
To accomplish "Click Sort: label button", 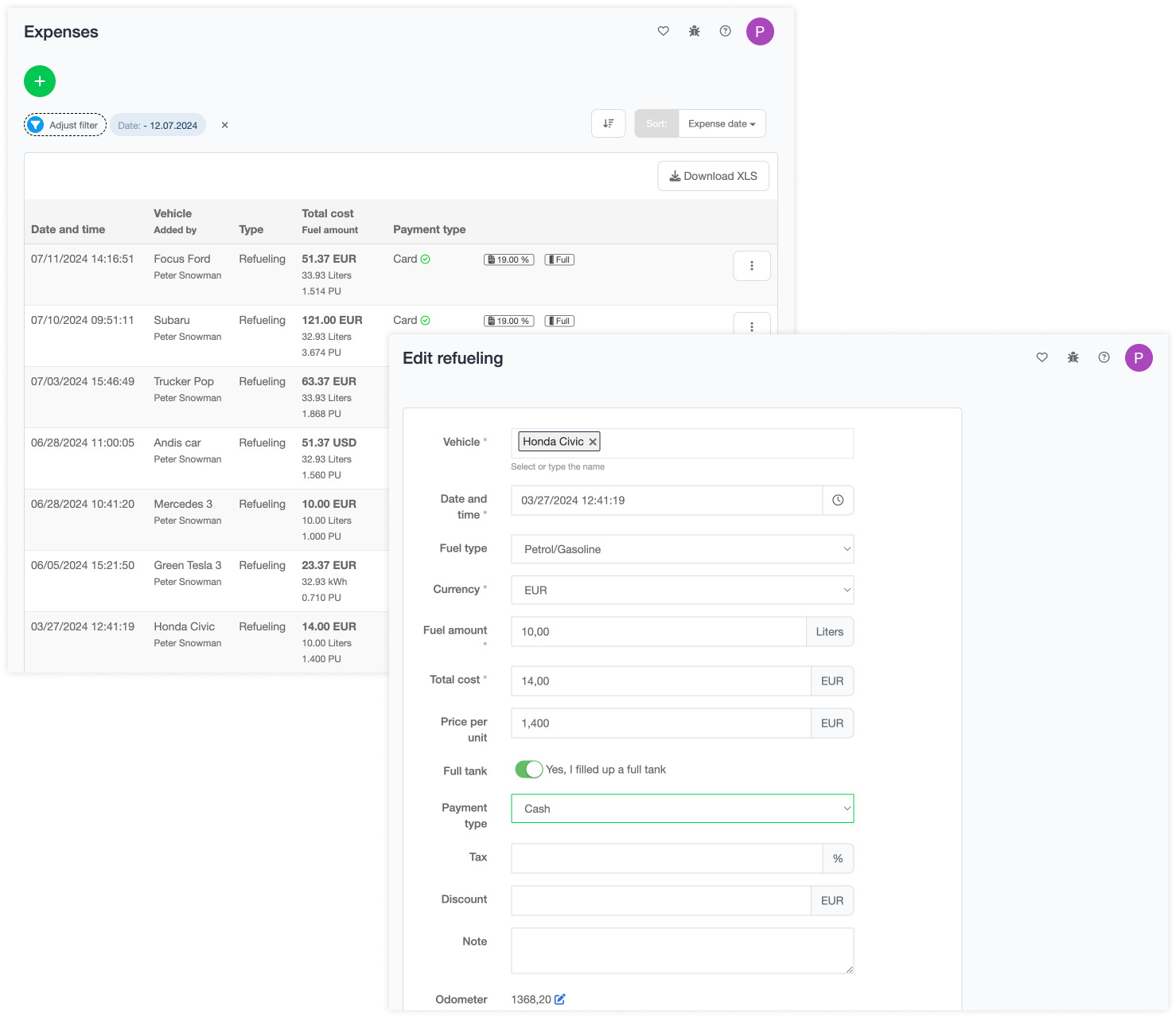I will coord(656,123).
